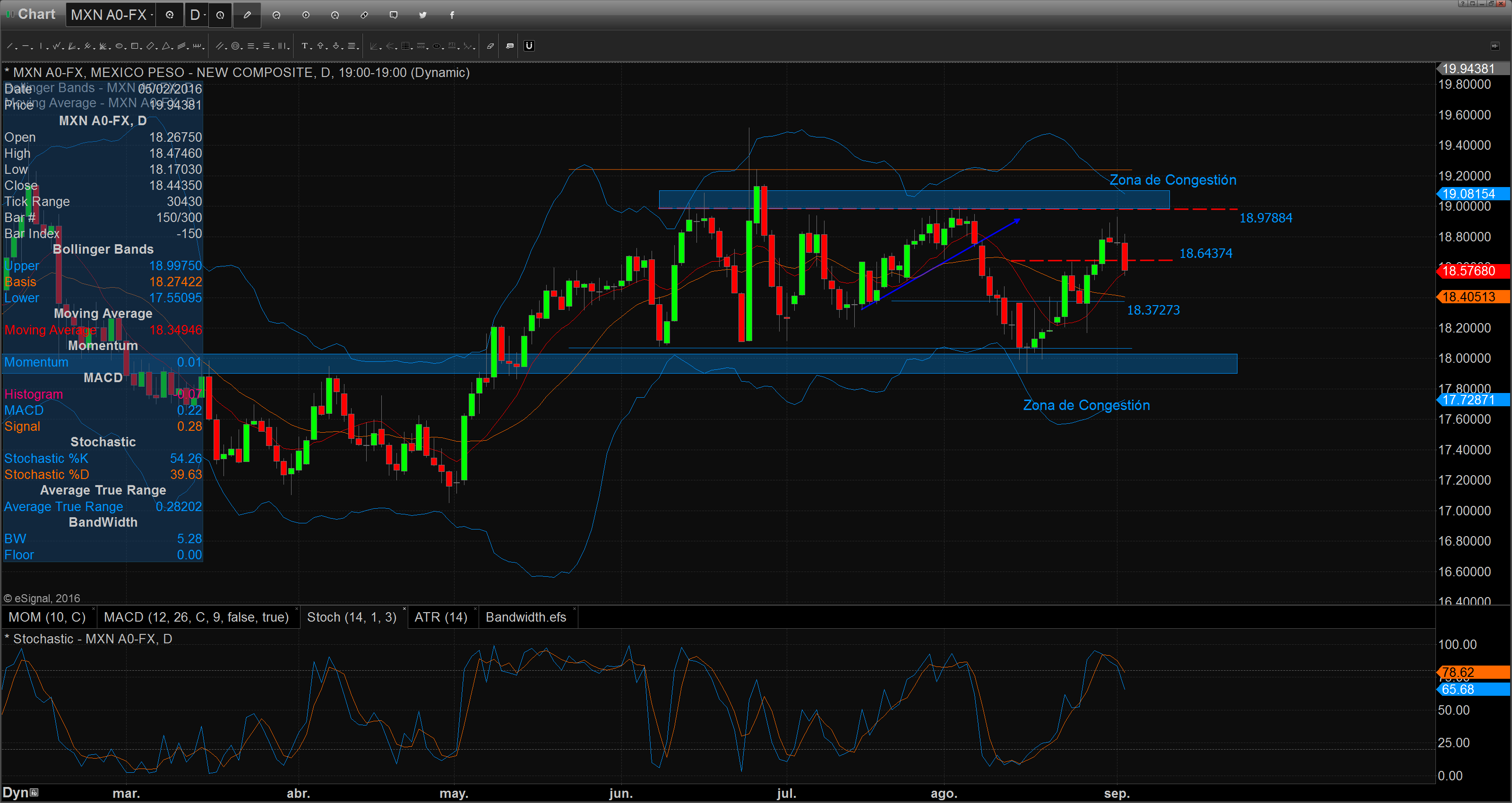Select the Rectangle drawing tool
Viewport: 1512px width, 803px height.
[x=134, y=46]
